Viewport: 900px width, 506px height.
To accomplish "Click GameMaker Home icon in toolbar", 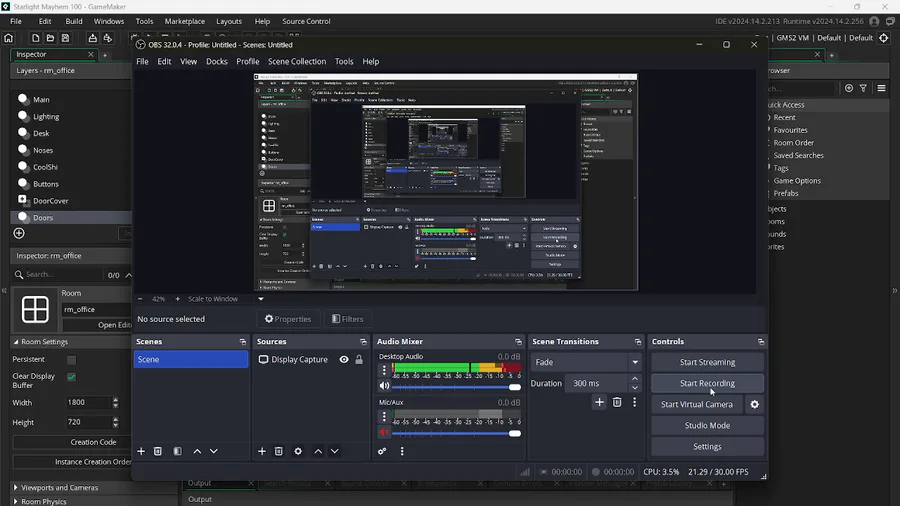I will coord(9,38).
